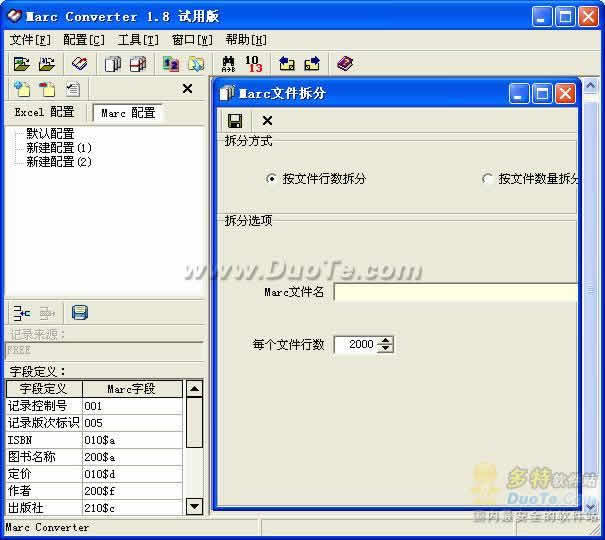Select 新建配置 (1) in the tree
The image size is (605, 540).
59,148
